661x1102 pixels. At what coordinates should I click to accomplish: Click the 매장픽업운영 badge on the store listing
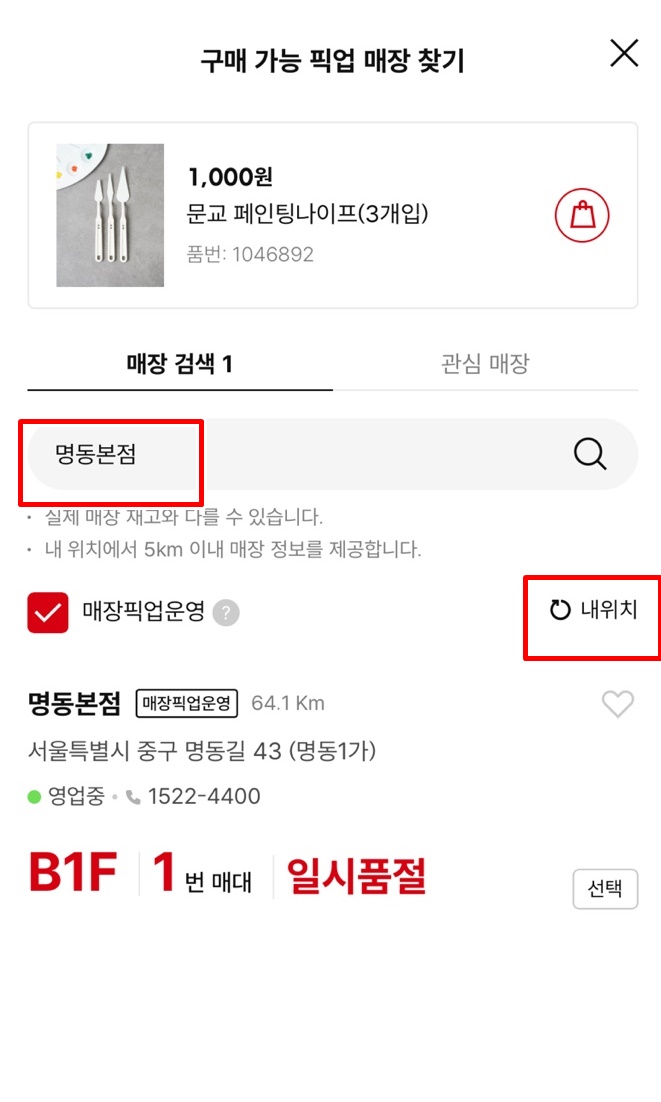(x=185, y=702)
